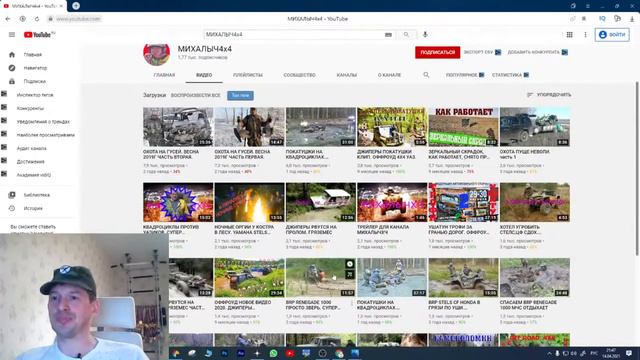Start voice search with microphone icon
Viewport: 640px width, 360px height.
tap(425, 35)
